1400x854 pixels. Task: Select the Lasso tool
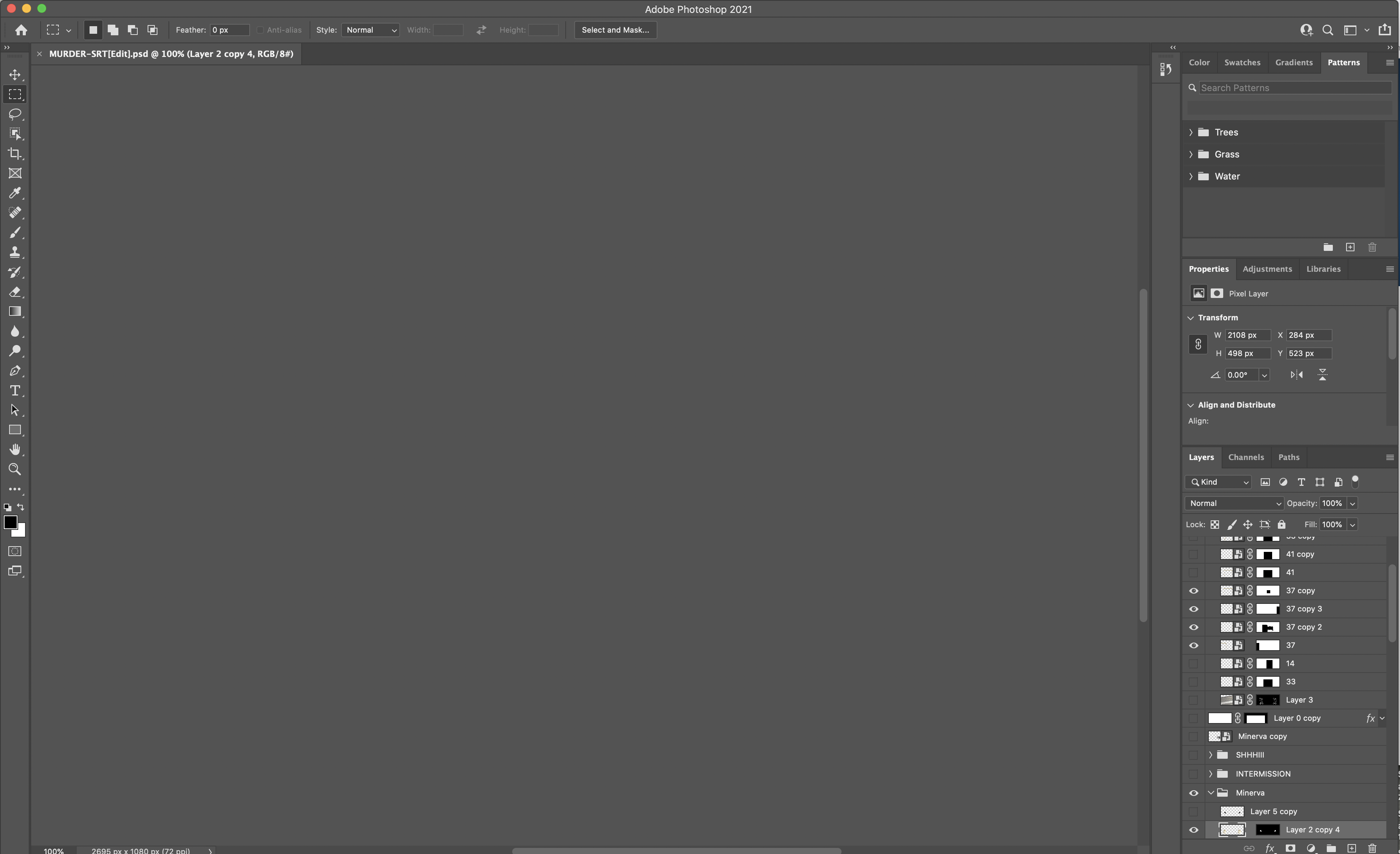[x=15, y=114]
